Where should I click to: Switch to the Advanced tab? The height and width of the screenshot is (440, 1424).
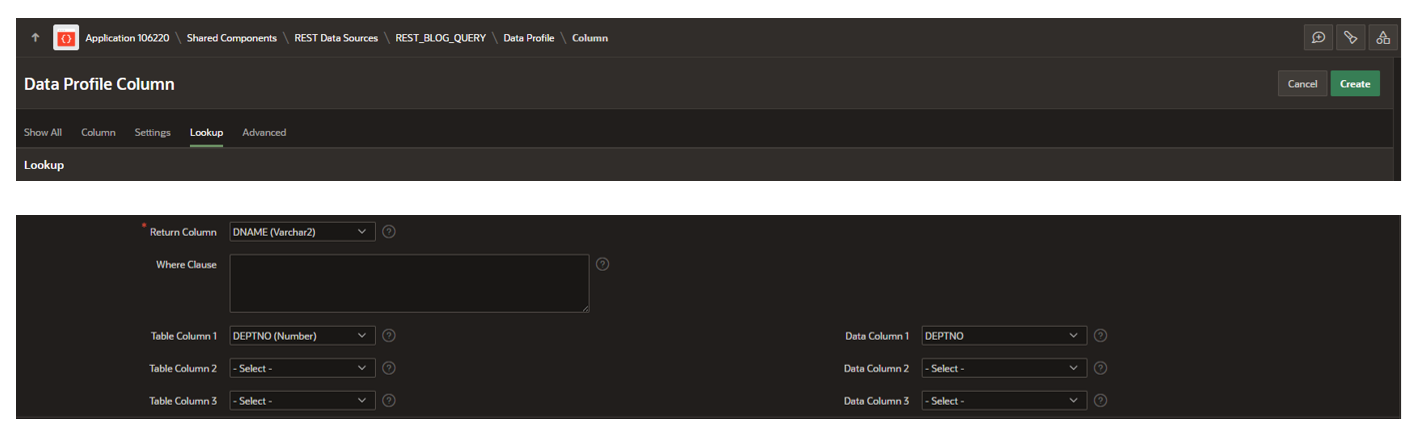coord(264,133)
